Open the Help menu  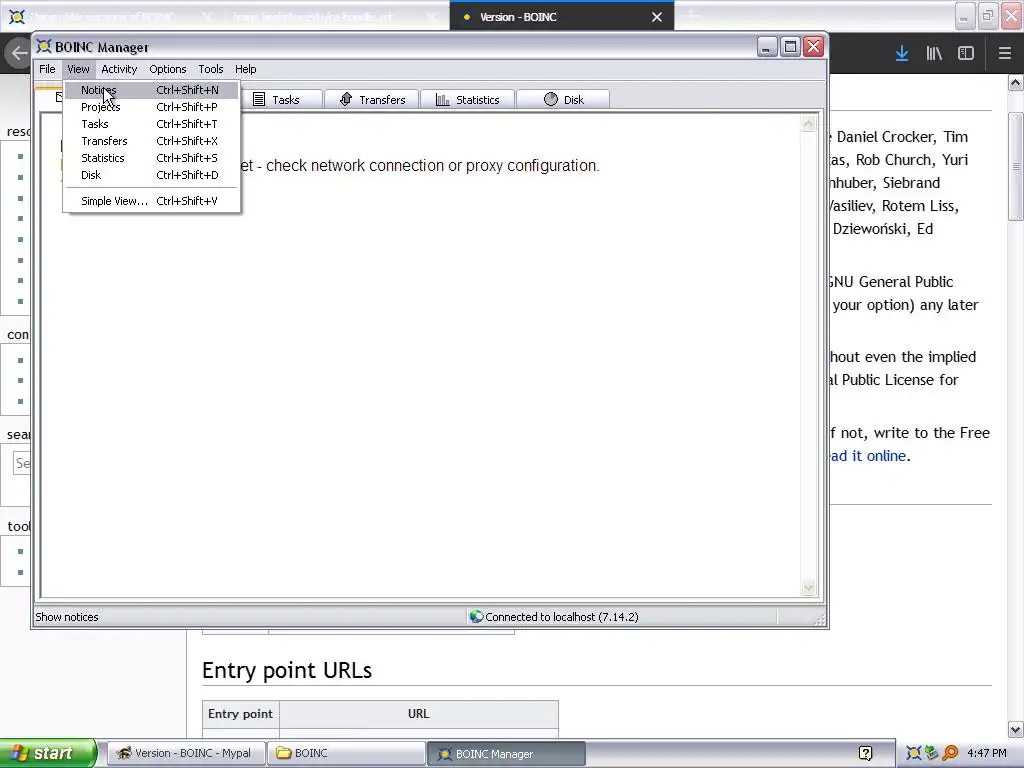coord(246,69)
